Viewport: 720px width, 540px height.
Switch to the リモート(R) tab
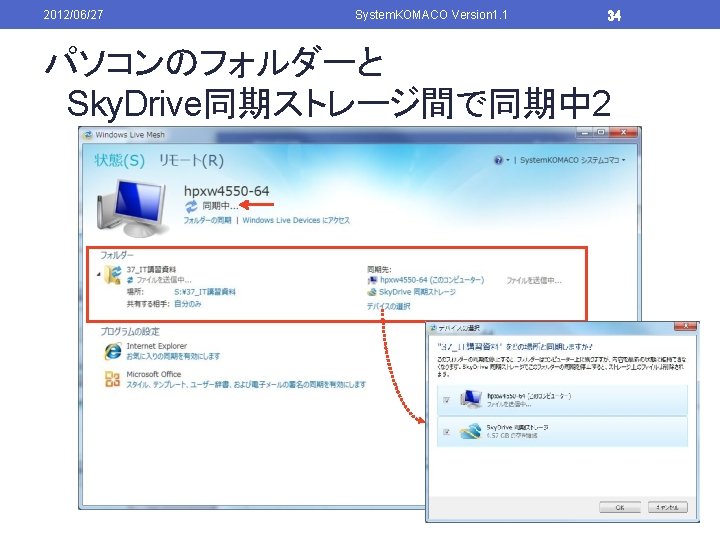[x=191, y=160]
